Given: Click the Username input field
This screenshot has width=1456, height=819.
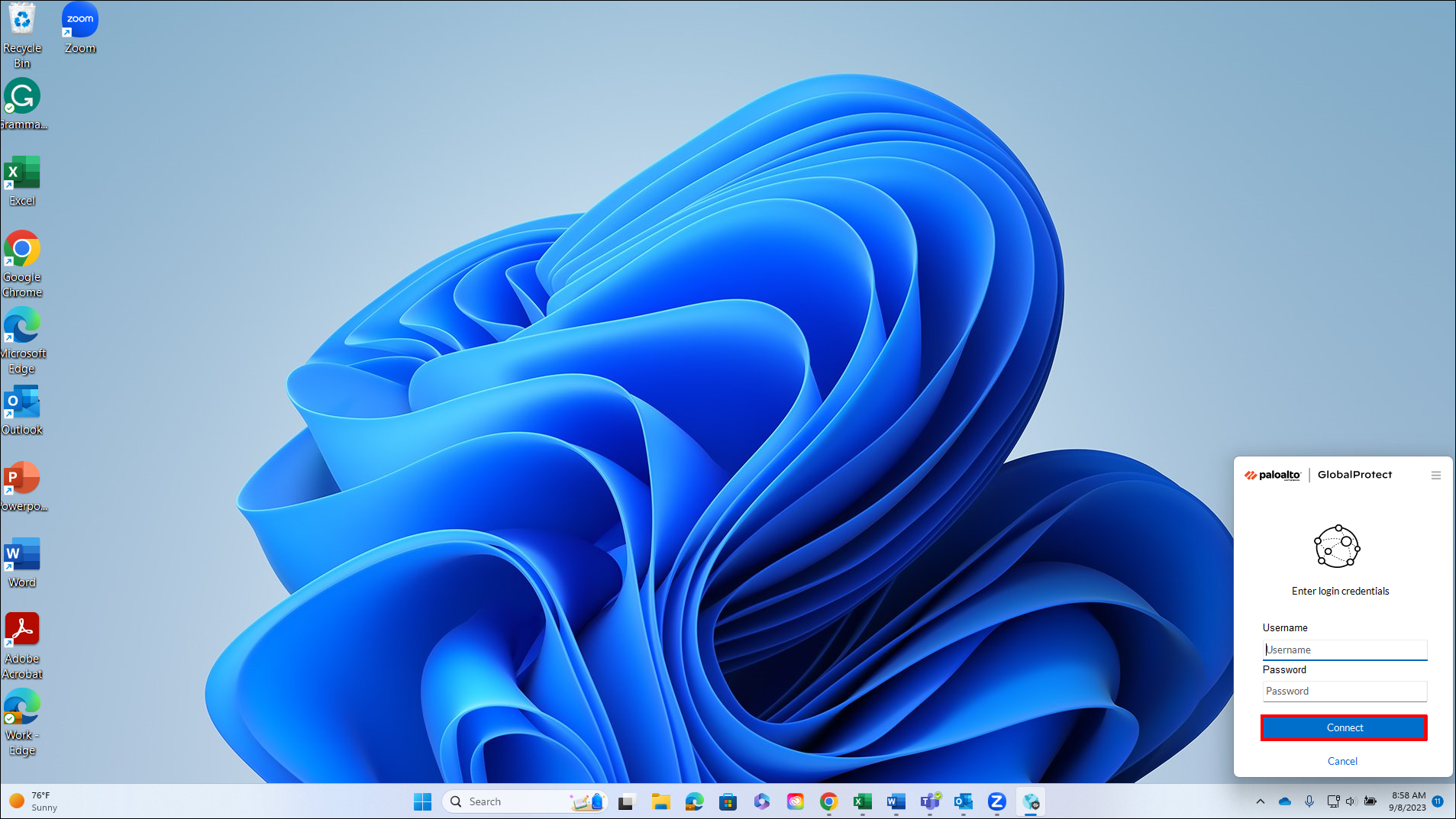Looking at the screenshot, I should coord(1344,650).
